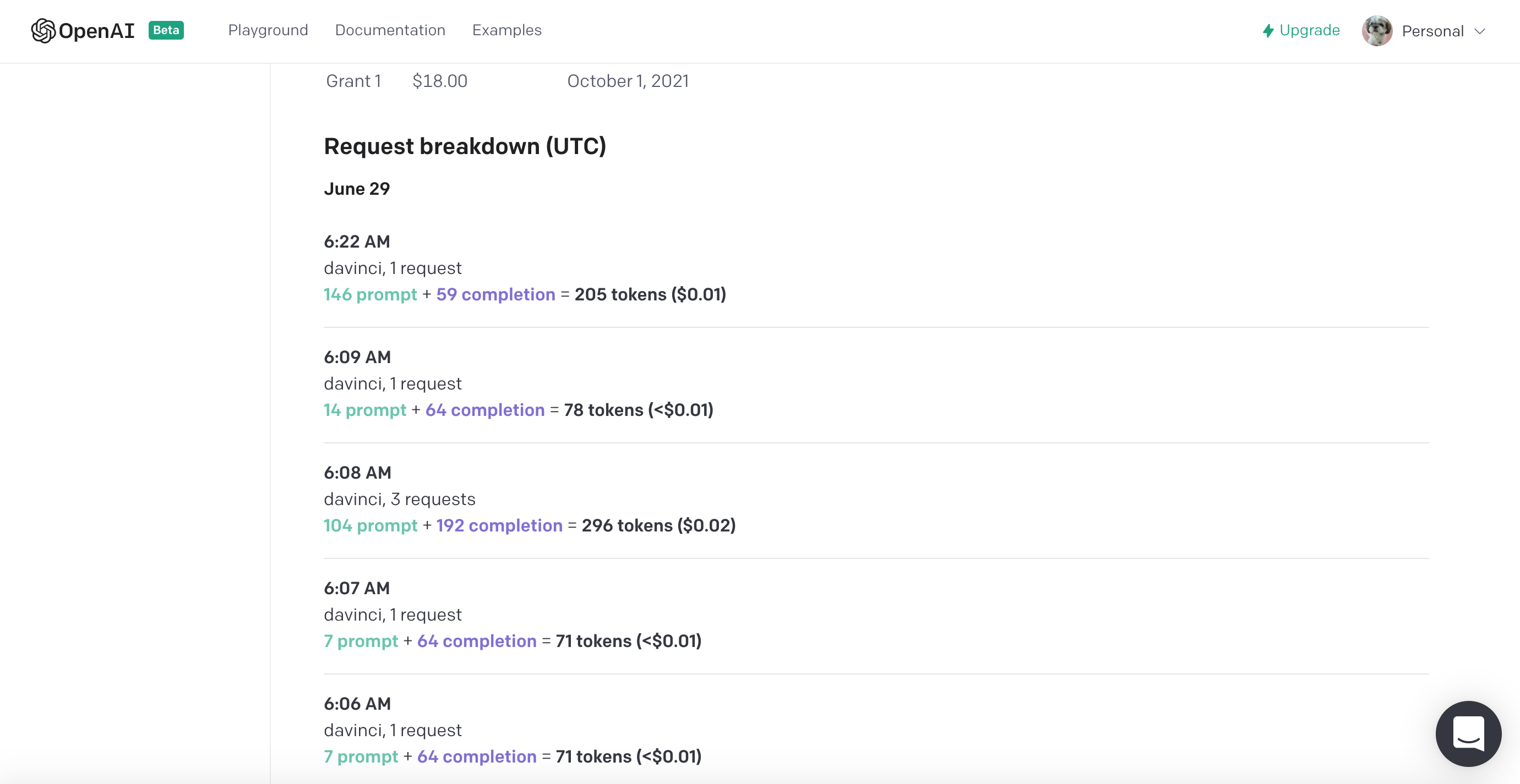This screenshot has height=784, width=1520.
Task: Select the 59 completion token count
Action: 495,294
